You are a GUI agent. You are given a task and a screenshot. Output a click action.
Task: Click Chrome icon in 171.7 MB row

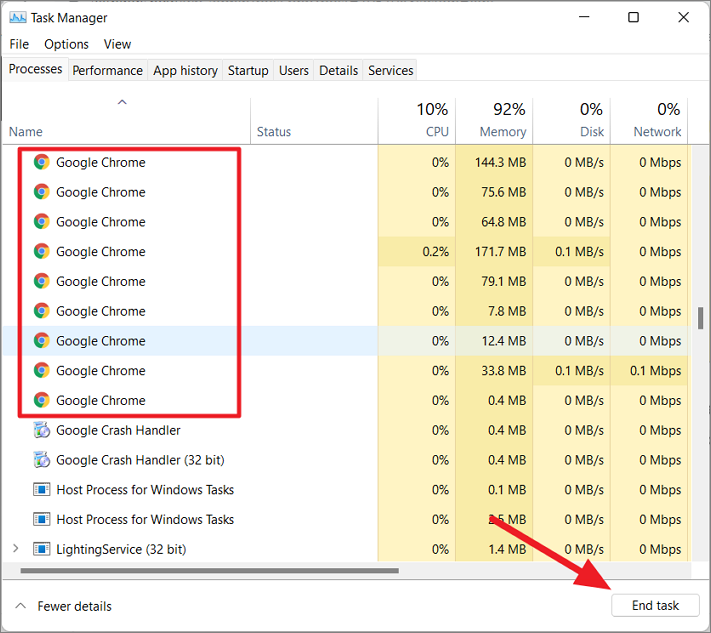(x=42, y=251)
